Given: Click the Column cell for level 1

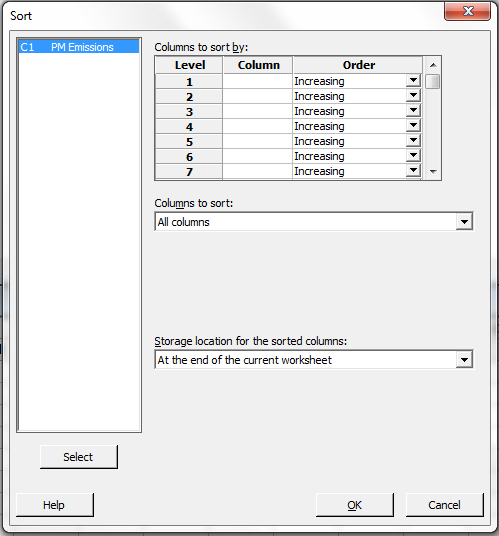Looking at the screenshot, I should pyautogui.click(x=257, y=81).
